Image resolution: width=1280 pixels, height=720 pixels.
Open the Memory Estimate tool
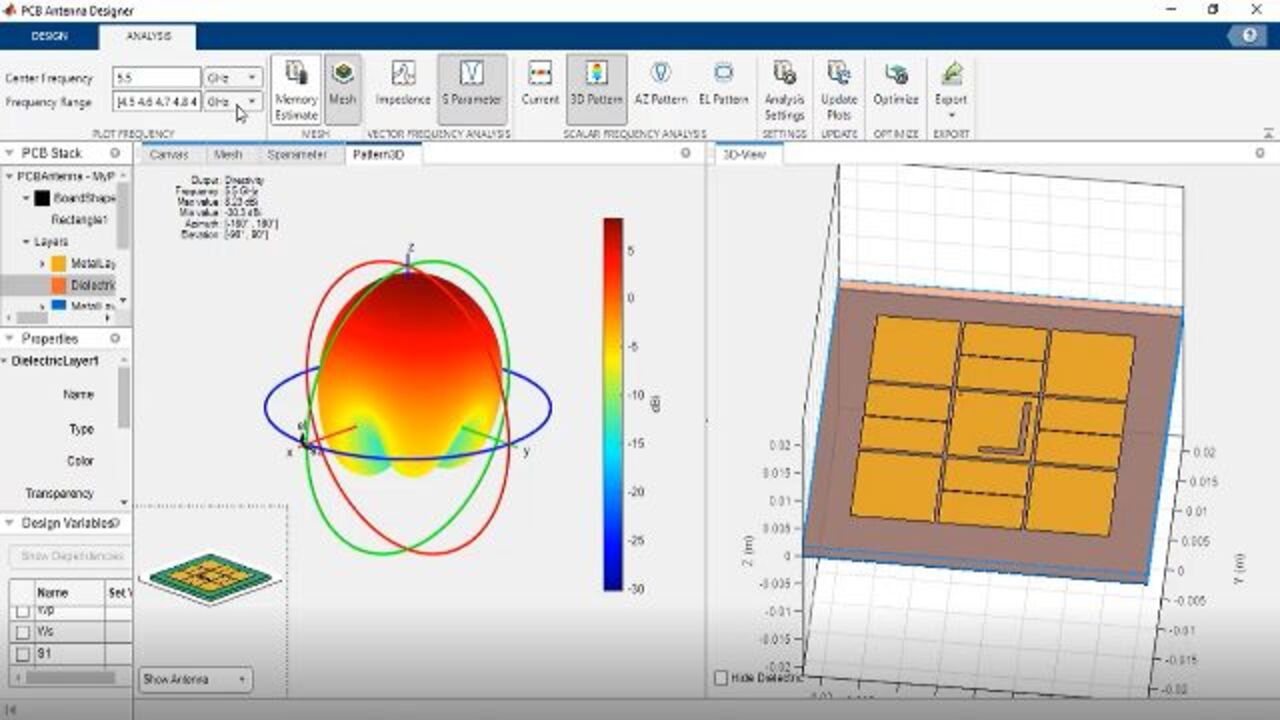pos(296,88)
